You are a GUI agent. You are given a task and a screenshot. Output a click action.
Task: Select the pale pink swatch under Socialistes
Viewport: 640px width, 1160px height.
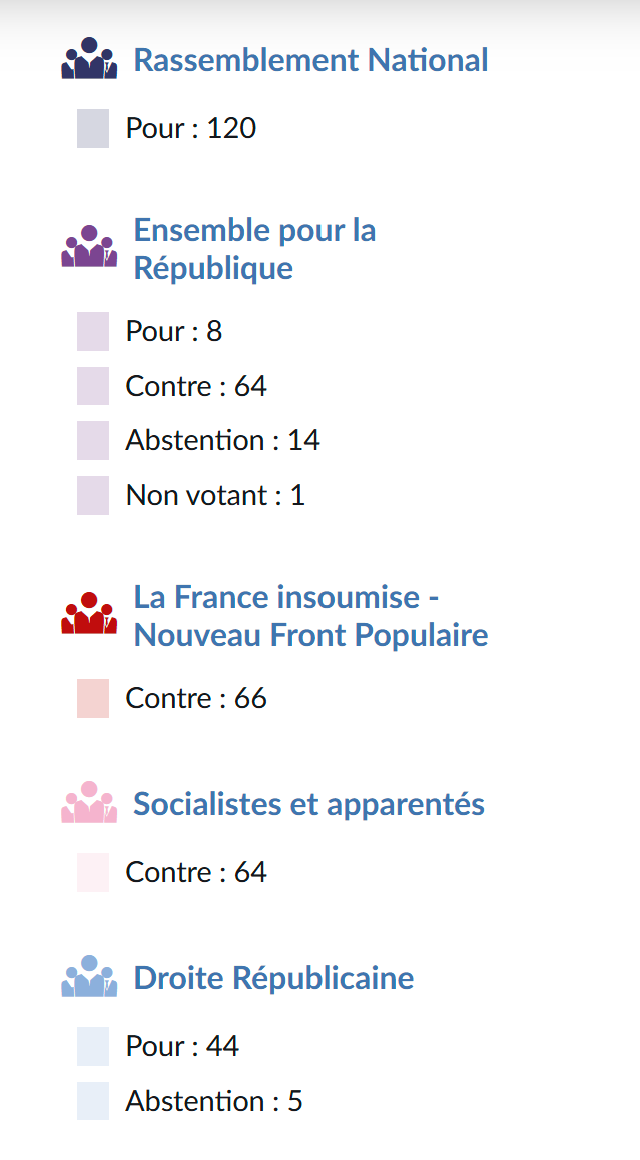(93, 872)
